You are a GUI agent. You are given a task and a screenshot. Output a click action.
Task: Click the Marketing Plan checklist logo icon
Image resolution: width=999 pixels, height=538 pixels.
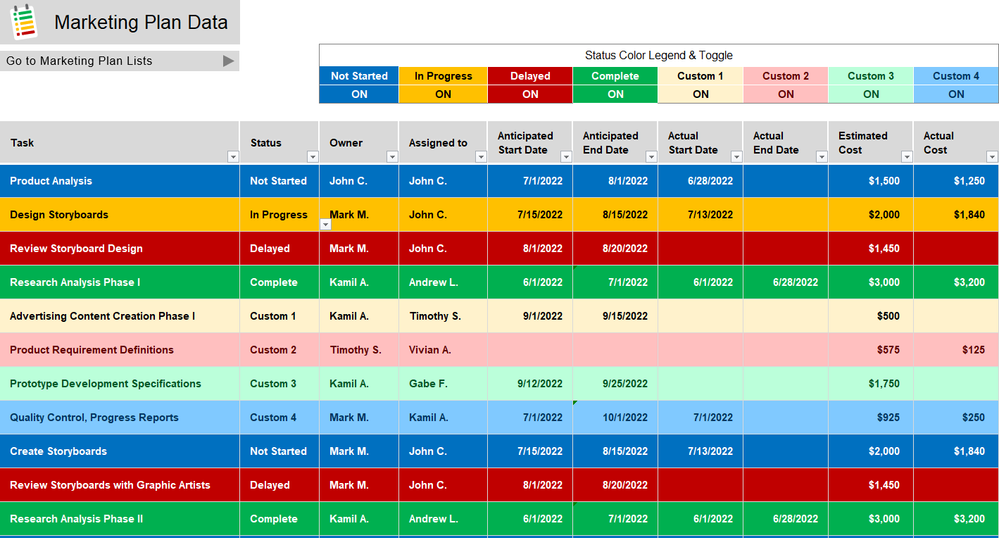24,22
